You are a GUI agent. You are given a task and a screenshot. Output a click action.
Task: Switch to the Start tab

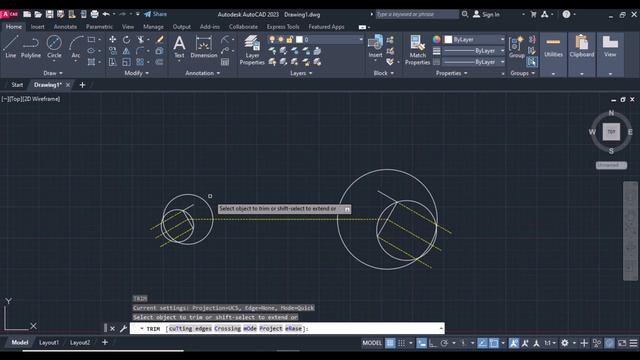tap(17, 85)
